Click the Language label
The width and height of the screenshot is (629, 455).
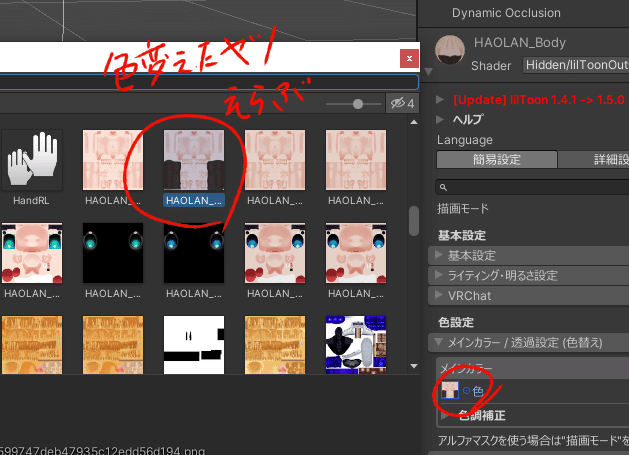pyautogui.click(x=465, y=140)
